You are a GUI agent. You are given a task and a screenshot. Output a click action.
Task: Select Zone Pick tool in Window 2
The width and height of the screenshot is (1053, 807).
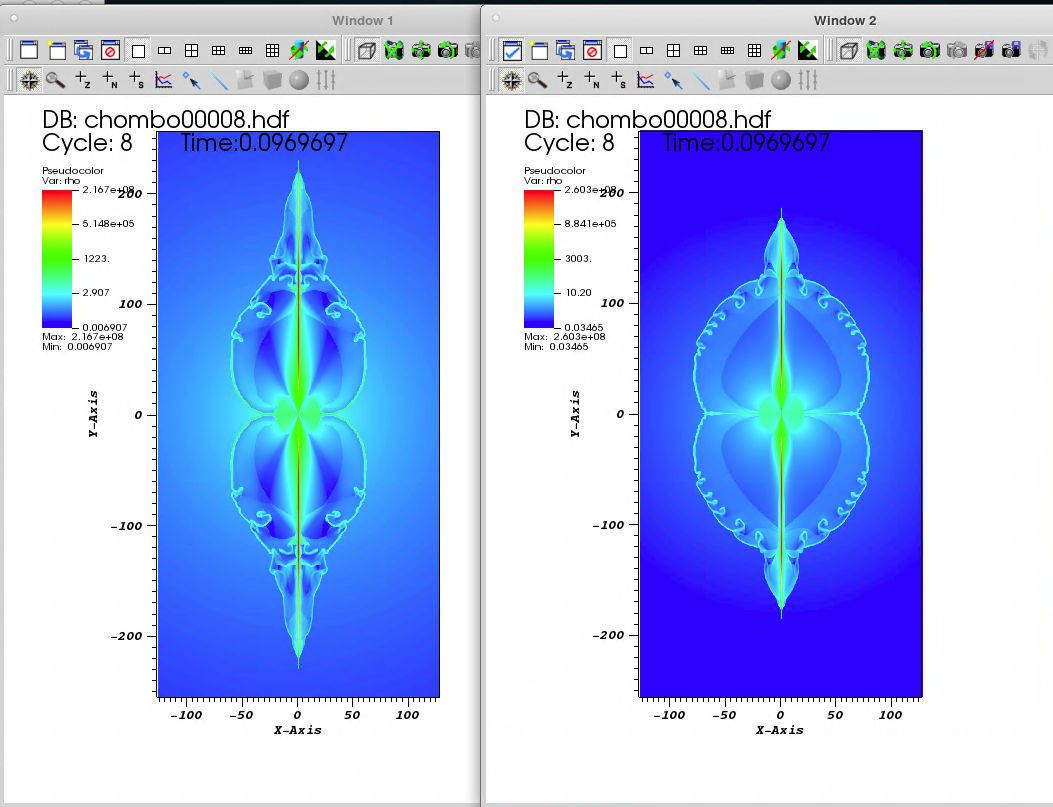coord(565,81)
